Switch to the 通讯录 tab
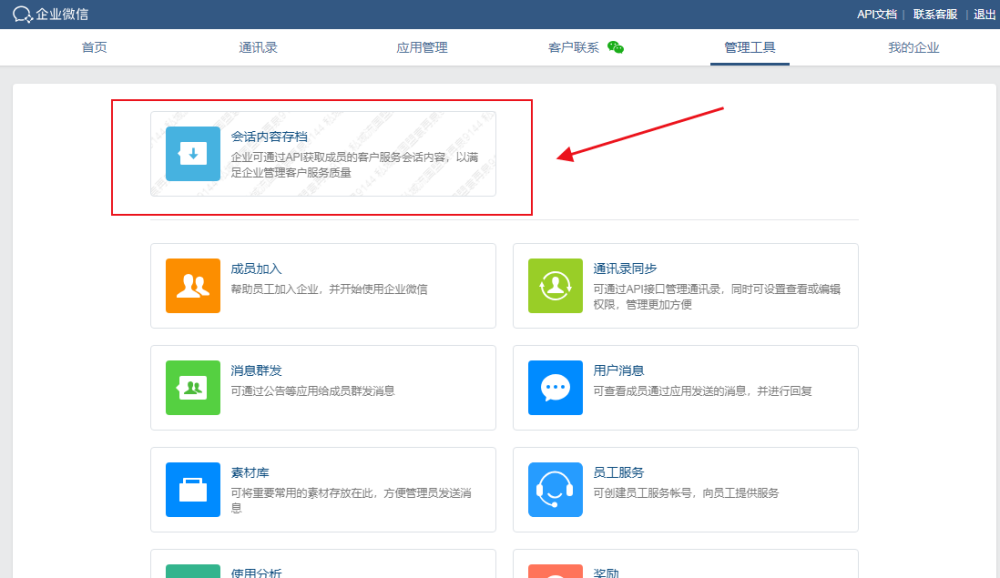Image resolution: width=1000 pixels, height=578 pixels. (x=258, y=47)
